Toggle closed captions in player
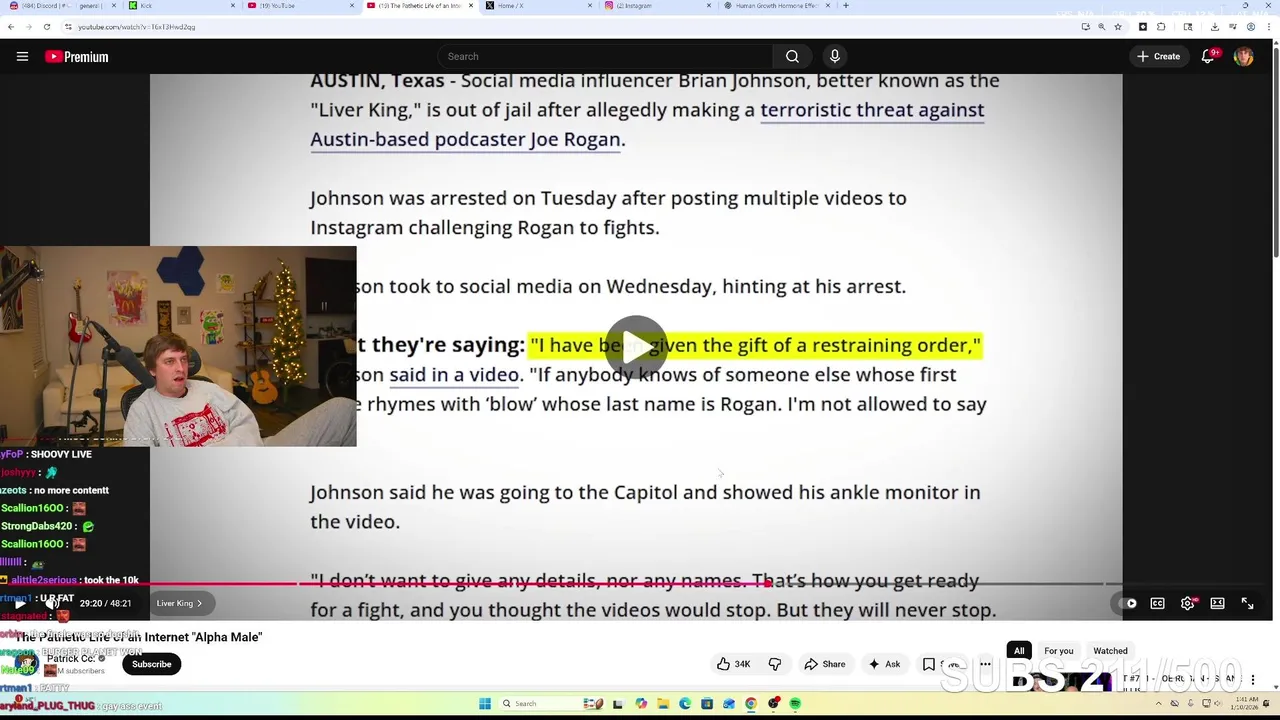This screenshot has height=720, width=1280. coord(1157,603)
